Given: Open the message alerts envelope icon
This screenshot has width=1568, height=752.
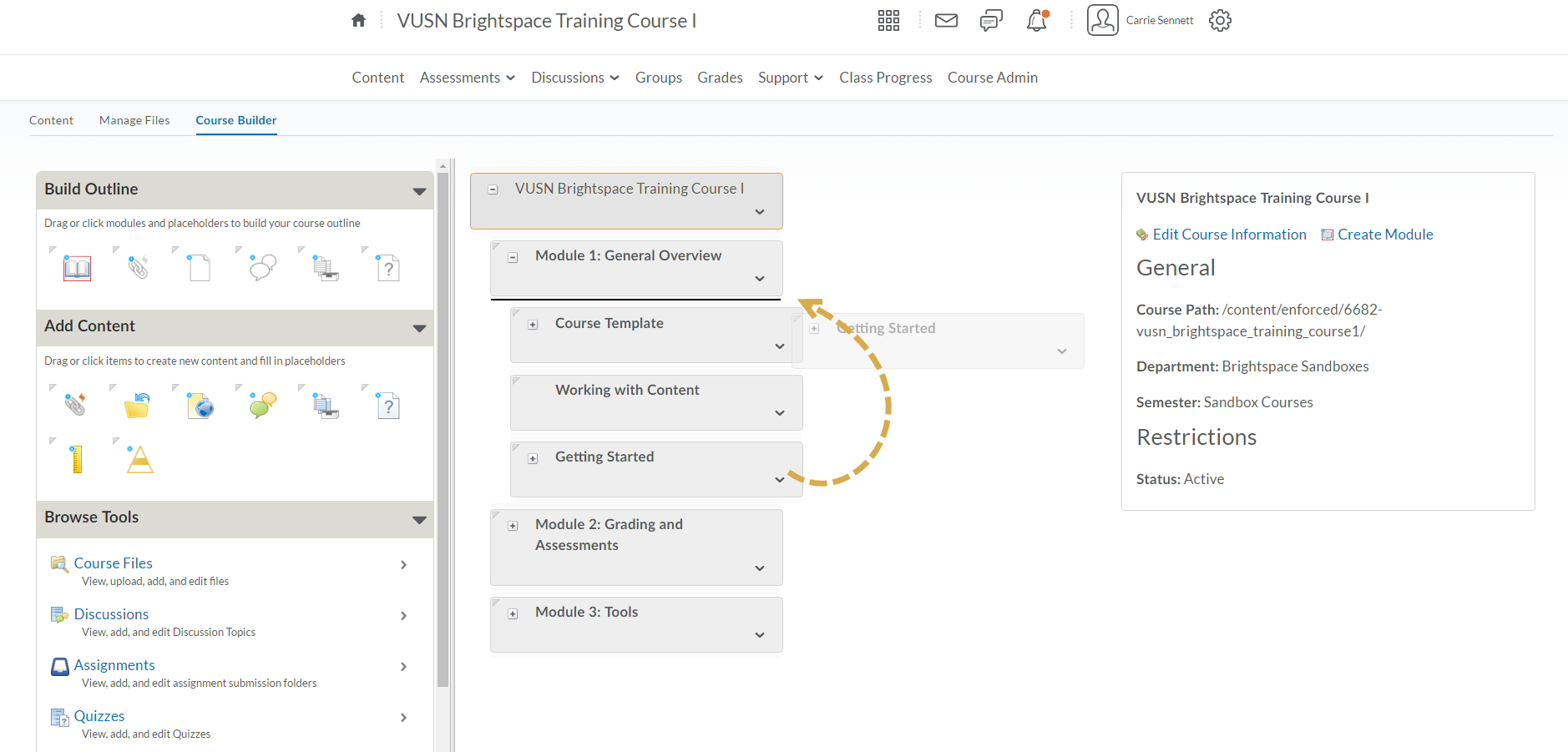Looking at the screenshot, I should (946, 20).
